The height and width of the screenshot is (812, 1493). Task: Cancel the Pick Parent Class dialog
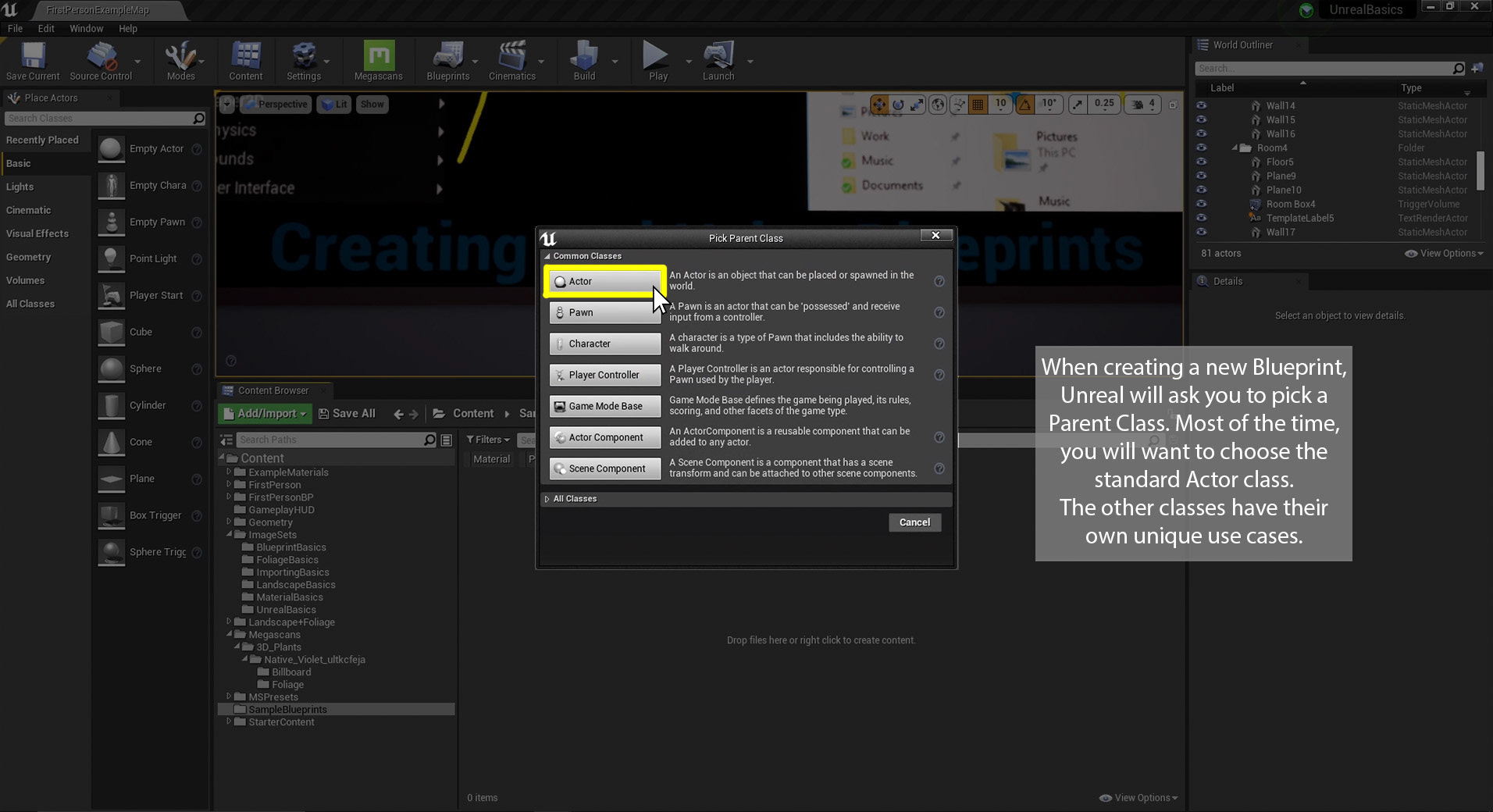coord(914,522)
